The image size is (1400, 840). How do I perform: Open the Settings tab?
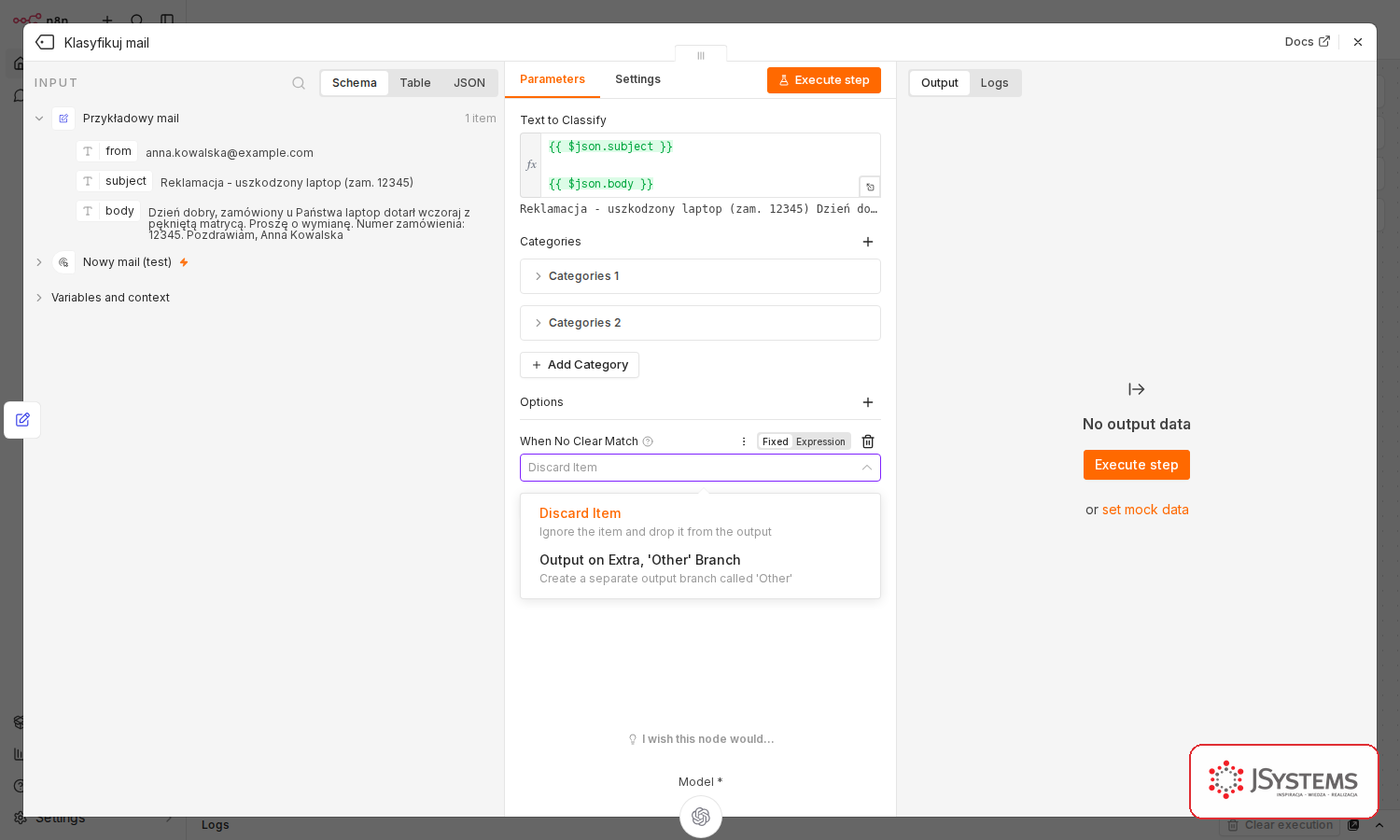(x=637, y=79)
